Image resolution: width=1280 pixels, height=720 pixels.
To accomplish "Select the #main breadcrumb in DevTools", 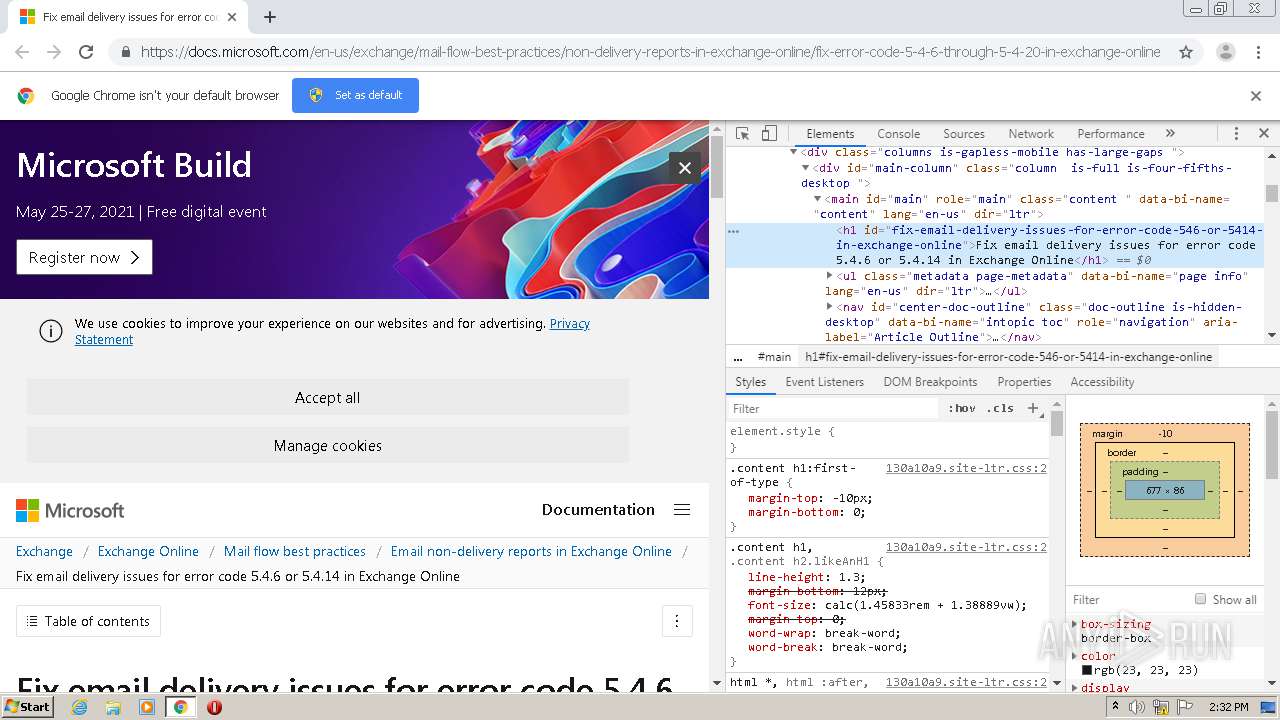I will pos(774,357).
